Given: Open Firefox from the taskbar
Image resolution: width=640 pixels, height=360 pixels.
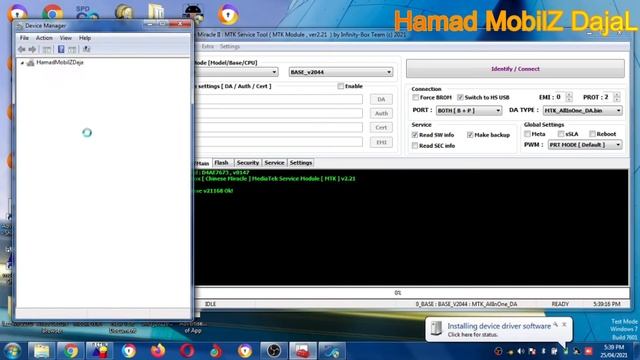Looking at the screenshot, I should (158, 351).
